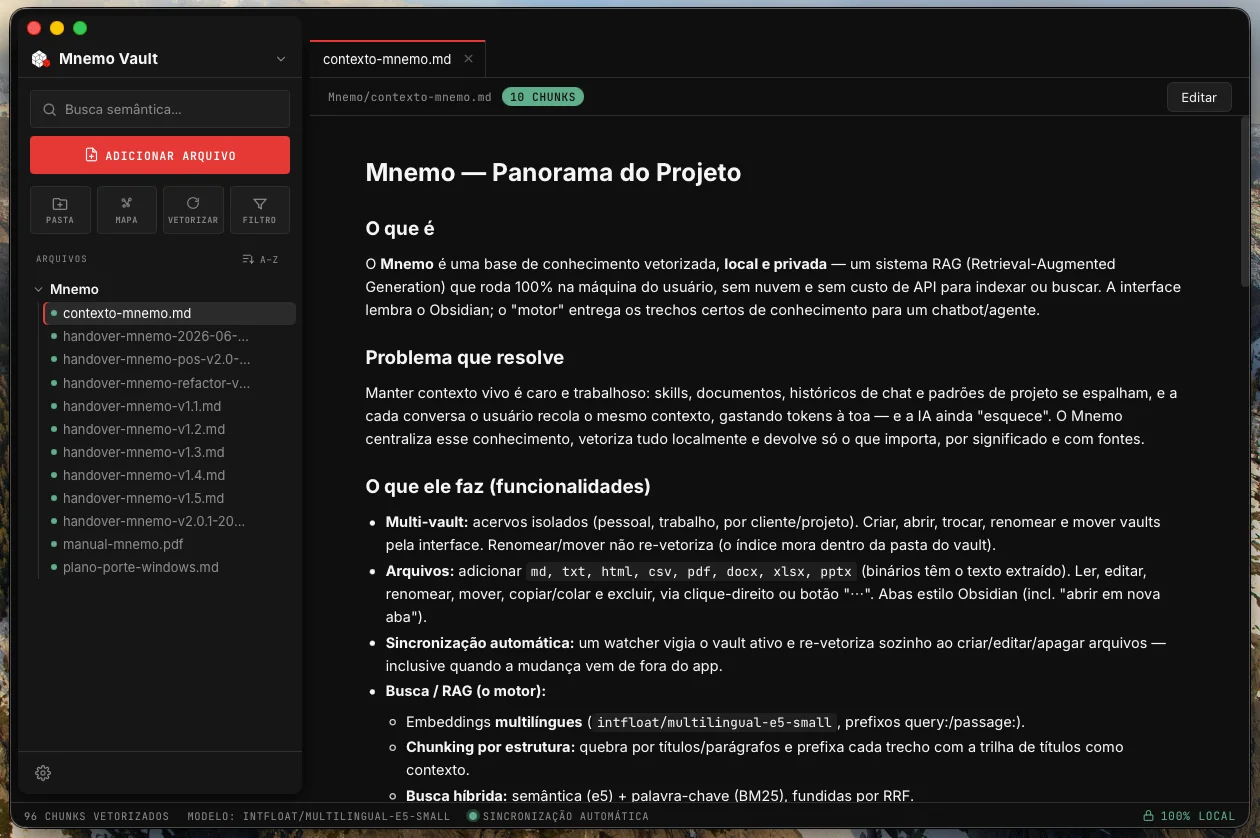This screenshot has width=1260, height=838.
Task: Click the Mnemo — Panorama do Projeto heading
Action: (x=553, y=172)
